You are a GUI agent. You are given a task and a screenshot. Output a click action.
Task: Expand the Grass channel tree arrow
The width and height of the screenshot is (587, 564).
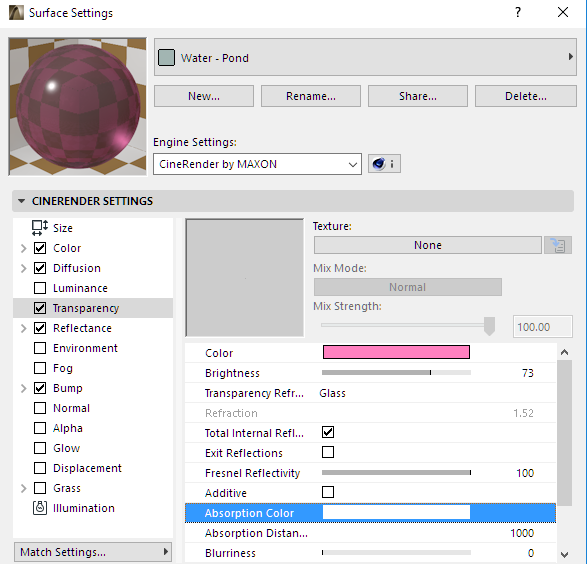(24, 488)
